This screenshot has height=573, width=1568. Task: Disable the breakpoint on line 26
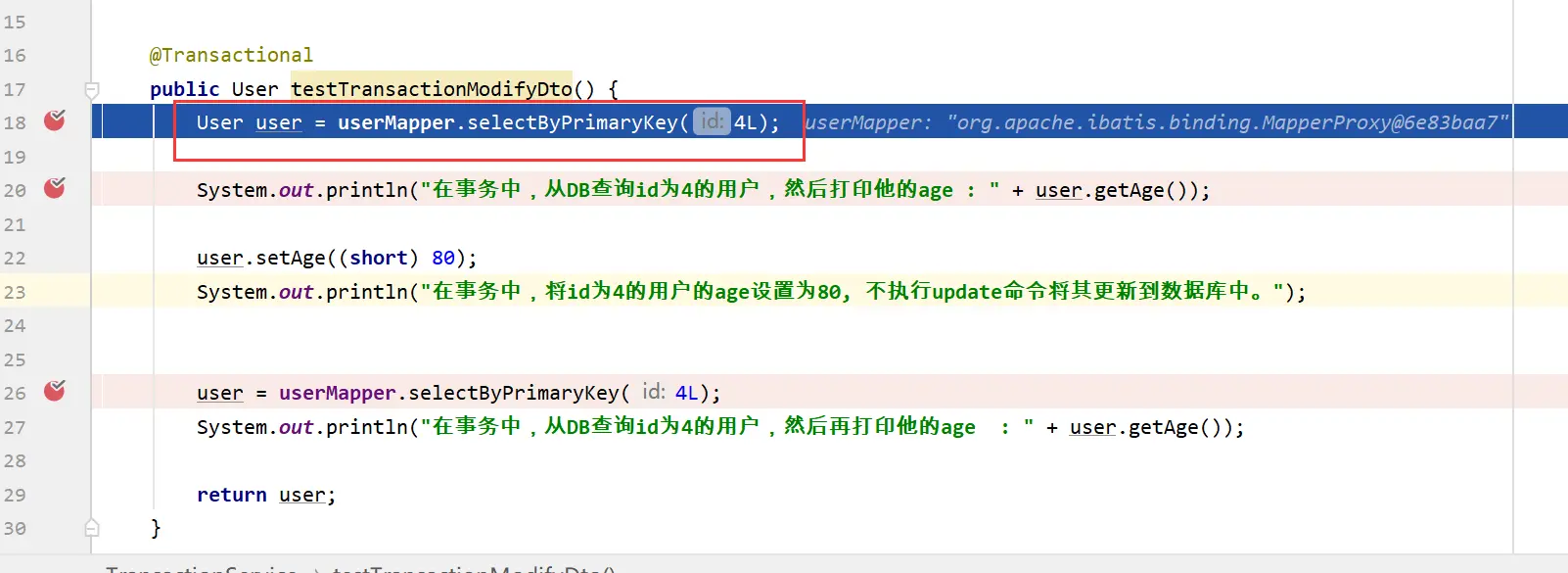coord(55,391)
